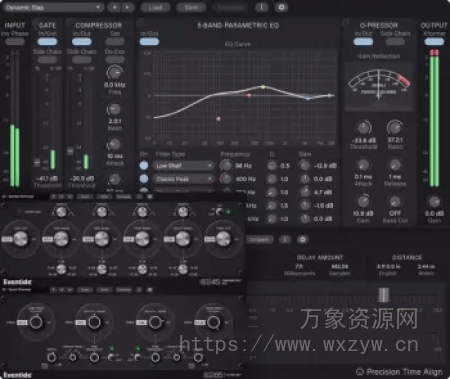Click the delay slider handle in Precision Time Align
450x379 pixels.
pyautogui.click(x=384, y=295)
